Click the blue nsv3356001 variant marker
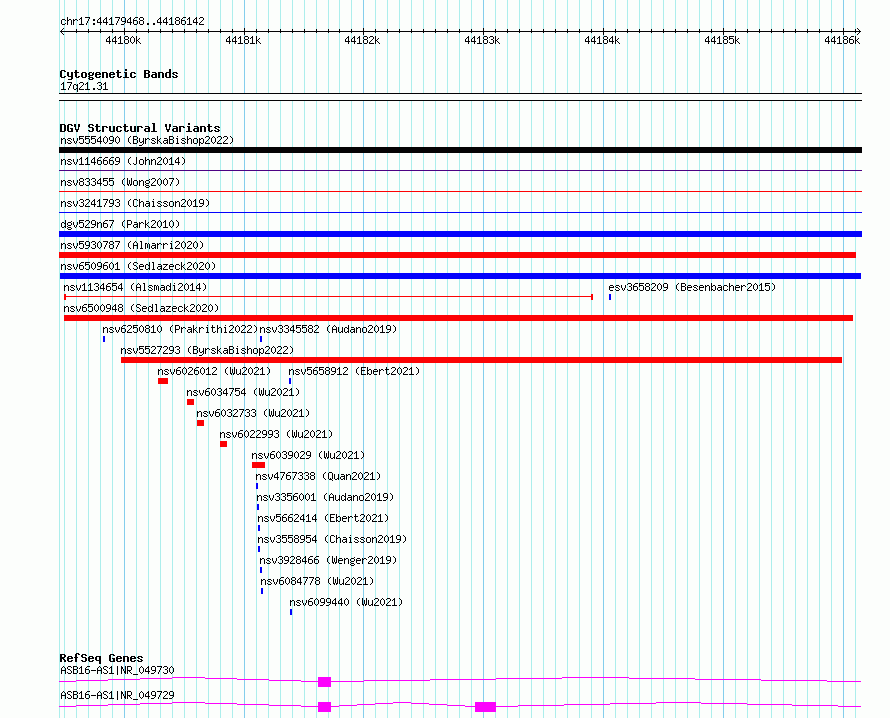 pyautogui.click(x=258, y=507)
